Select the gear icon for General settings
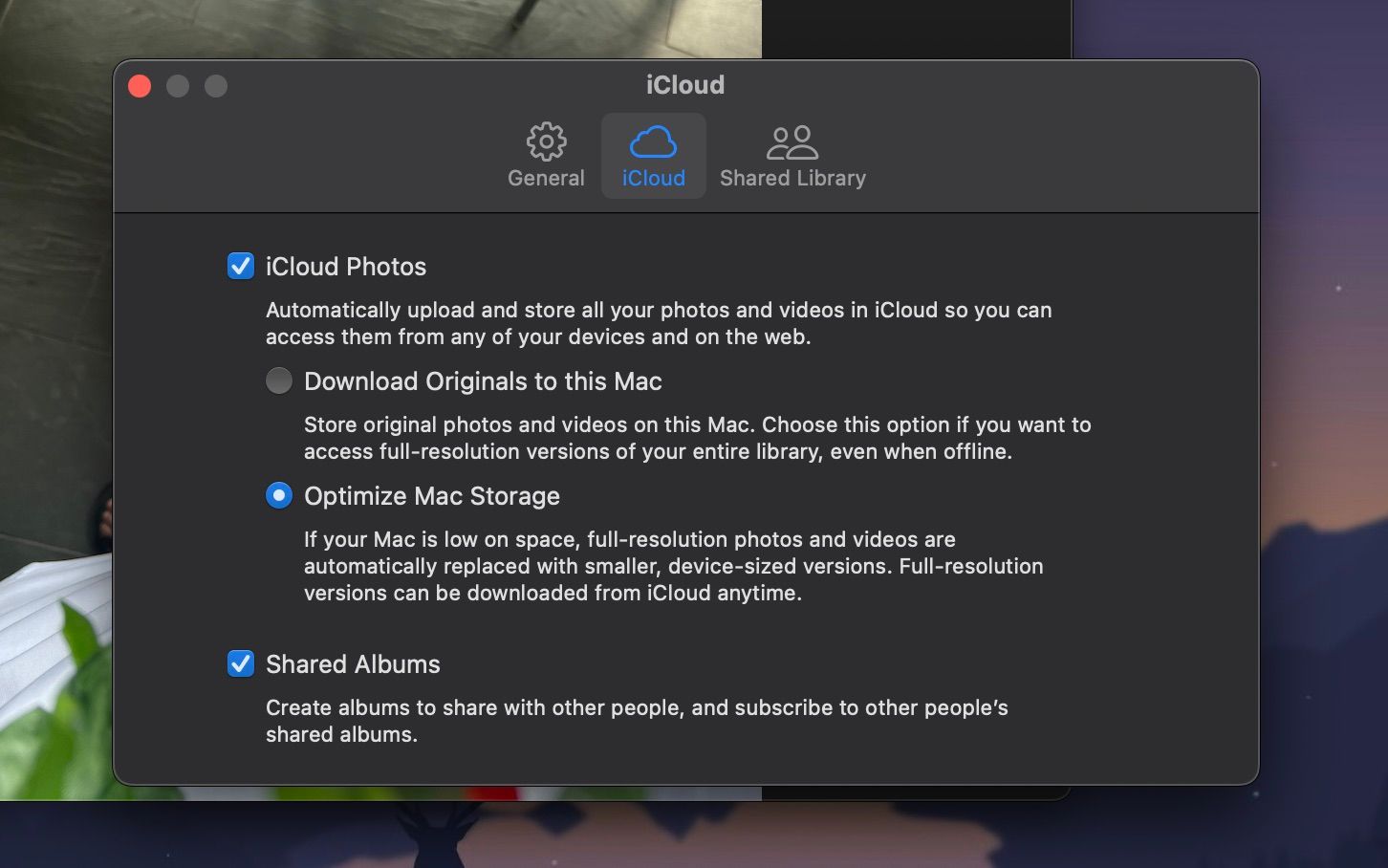Screen dimensions: 1388x868 click(546, 141)
